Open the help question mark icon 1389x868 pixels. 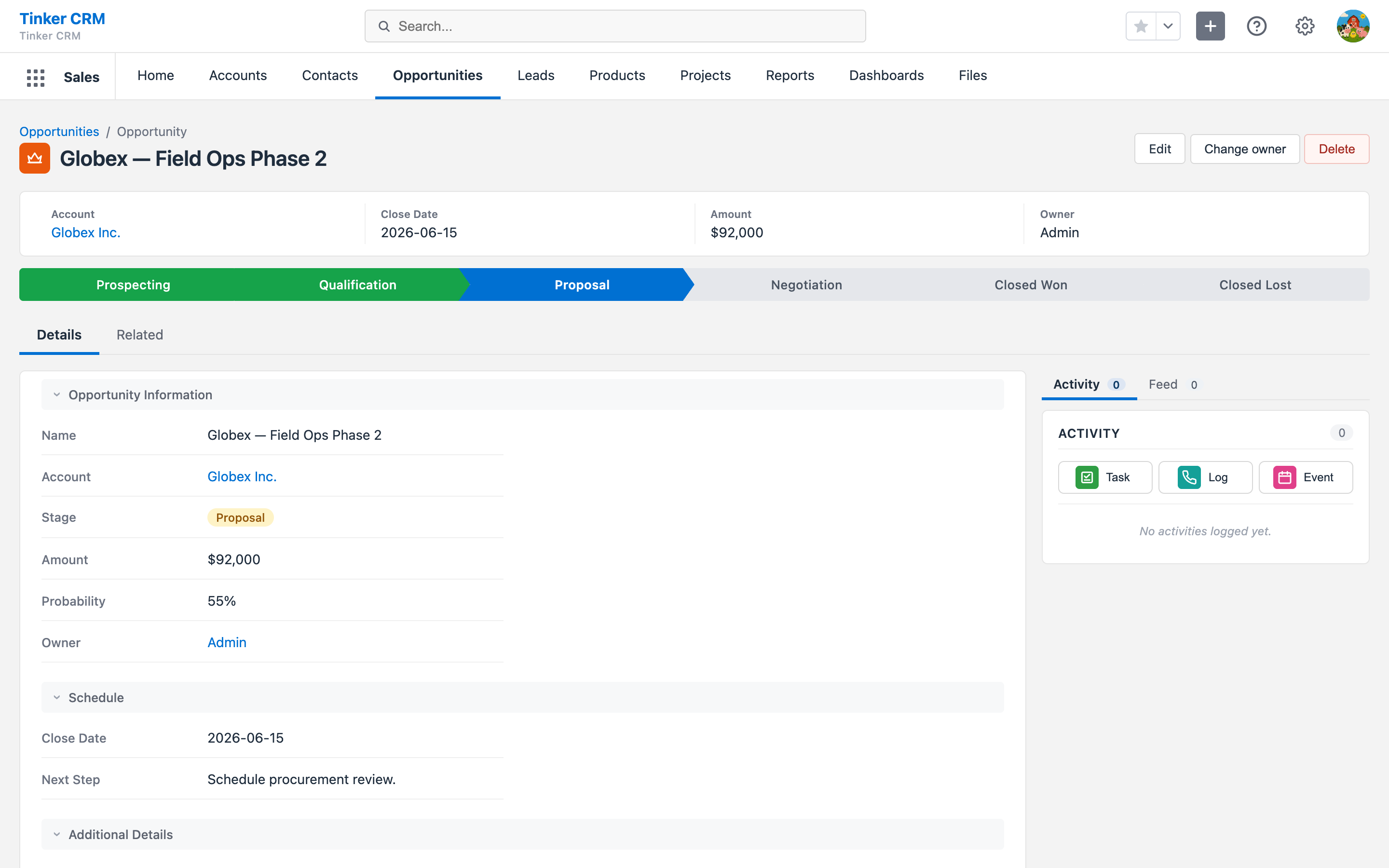(1256, 26)
